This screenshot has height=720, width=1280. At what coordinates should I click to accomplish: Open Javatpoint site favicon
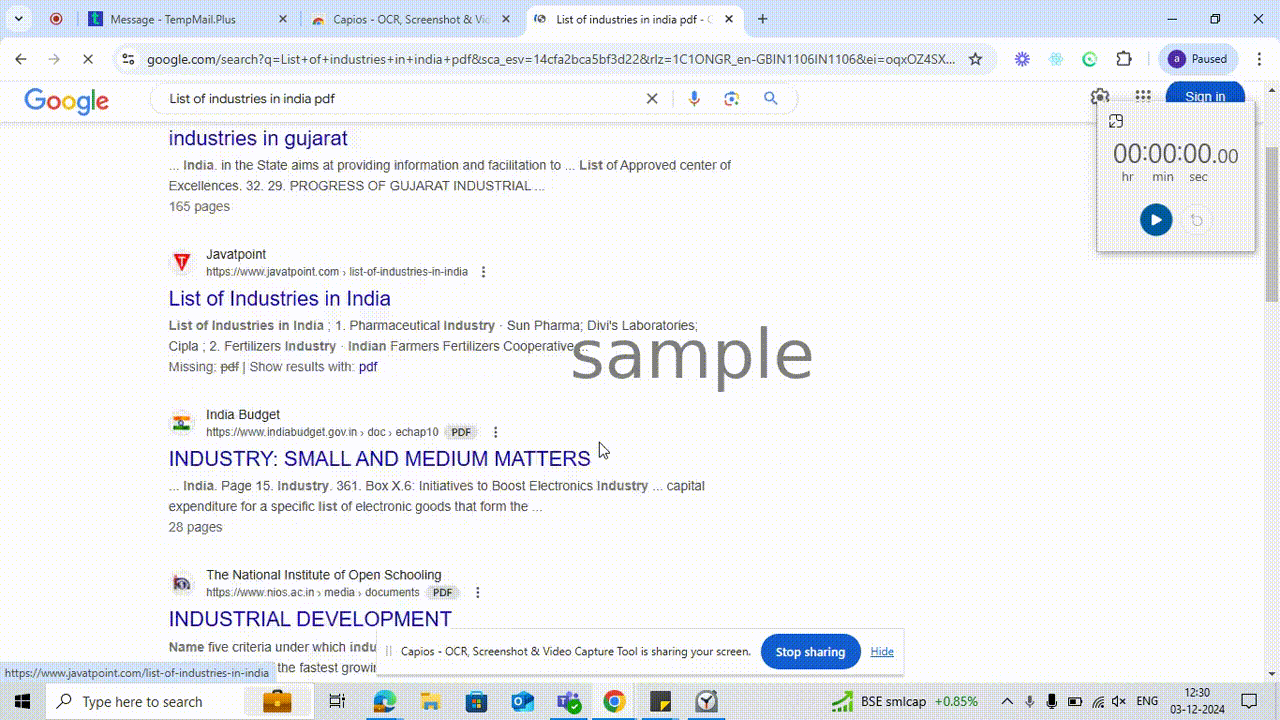pyautogui.click(x=182, y=263)
